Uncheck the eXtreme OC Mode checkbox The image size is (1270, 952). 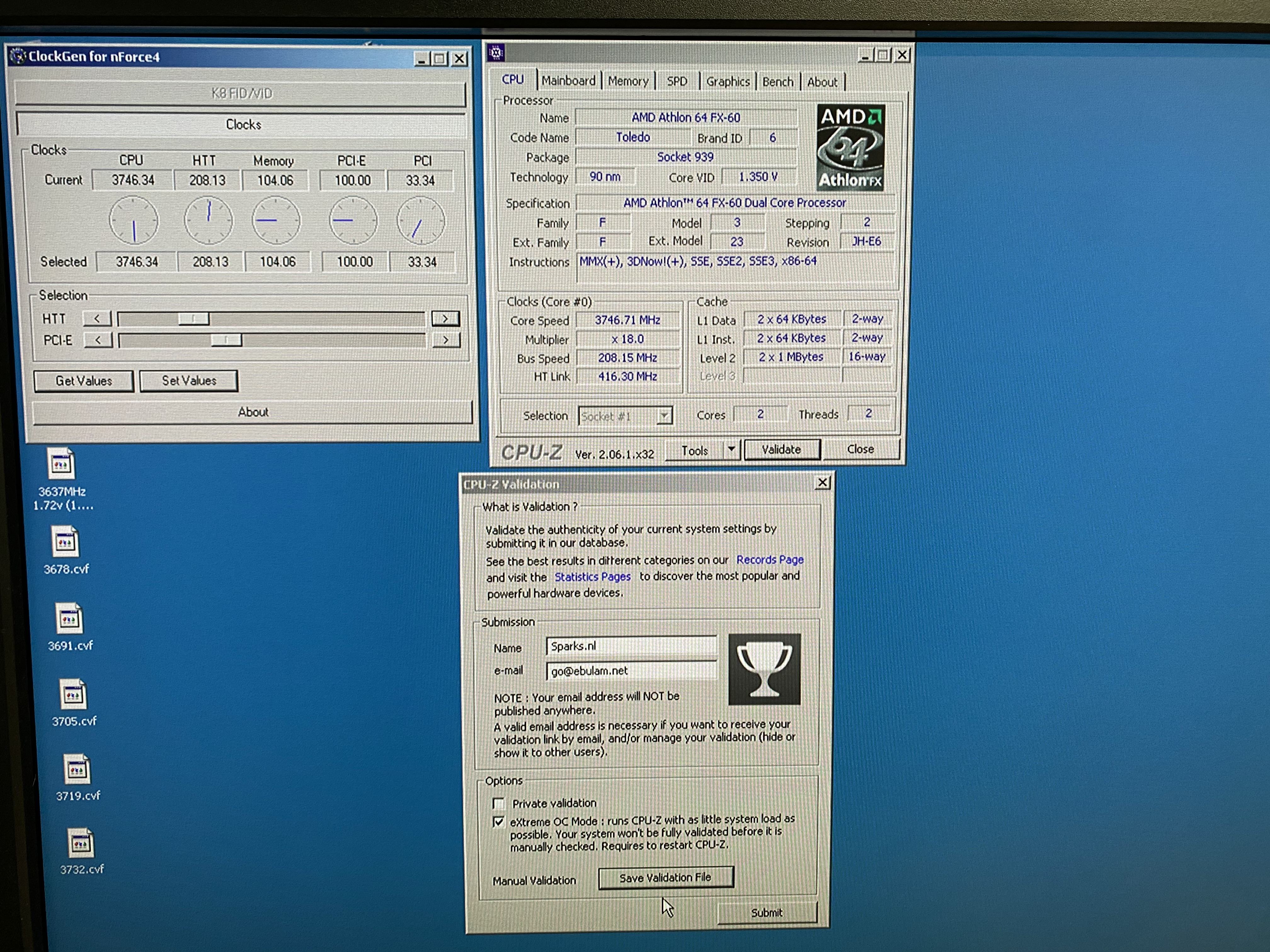pos(498,822)
